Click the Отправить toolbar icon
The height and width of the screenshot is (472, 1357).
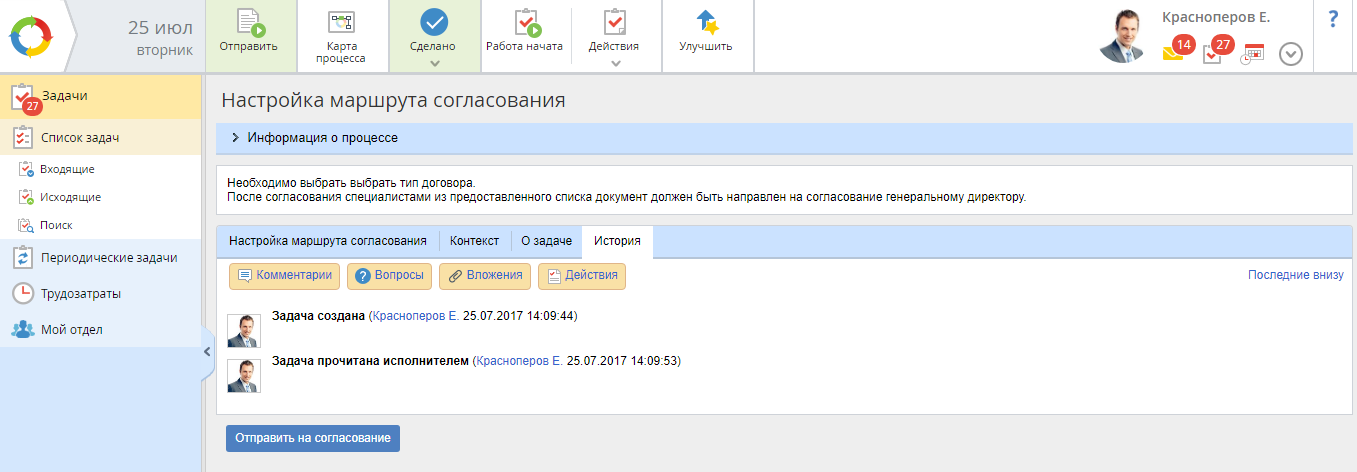click(248, 24)
